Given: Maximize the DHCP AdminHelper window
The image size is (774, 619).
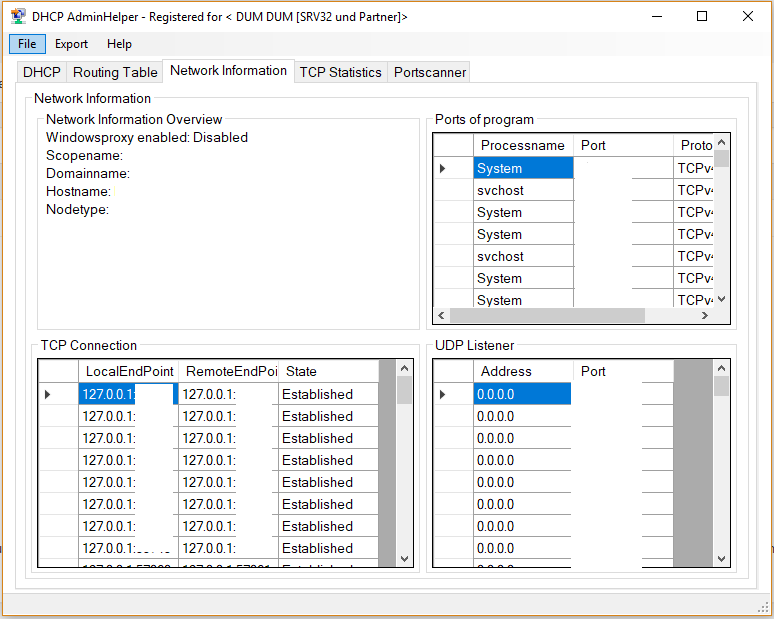Looking at the screenshot, I should click(701, 16).
